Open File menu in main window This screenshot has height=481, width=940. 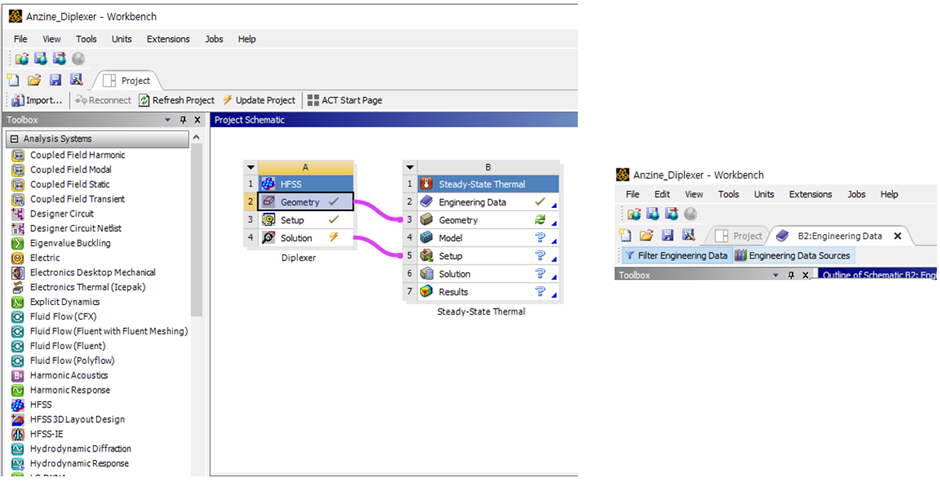tap(20, 39)
